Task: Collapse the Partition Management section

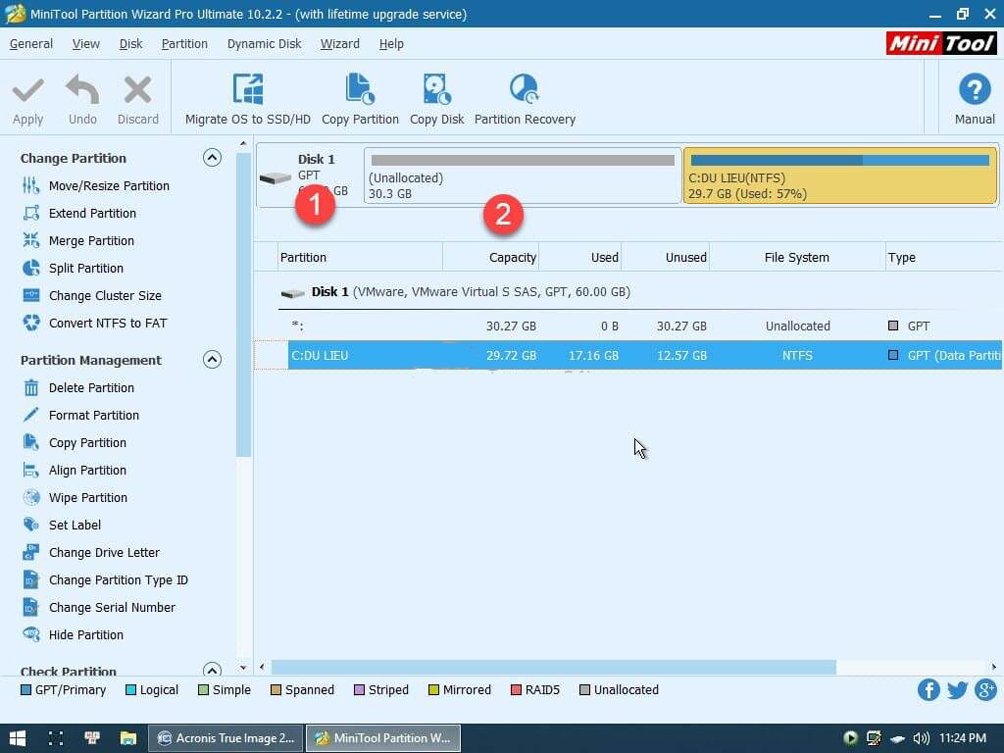Action: [x=212, y=360]
